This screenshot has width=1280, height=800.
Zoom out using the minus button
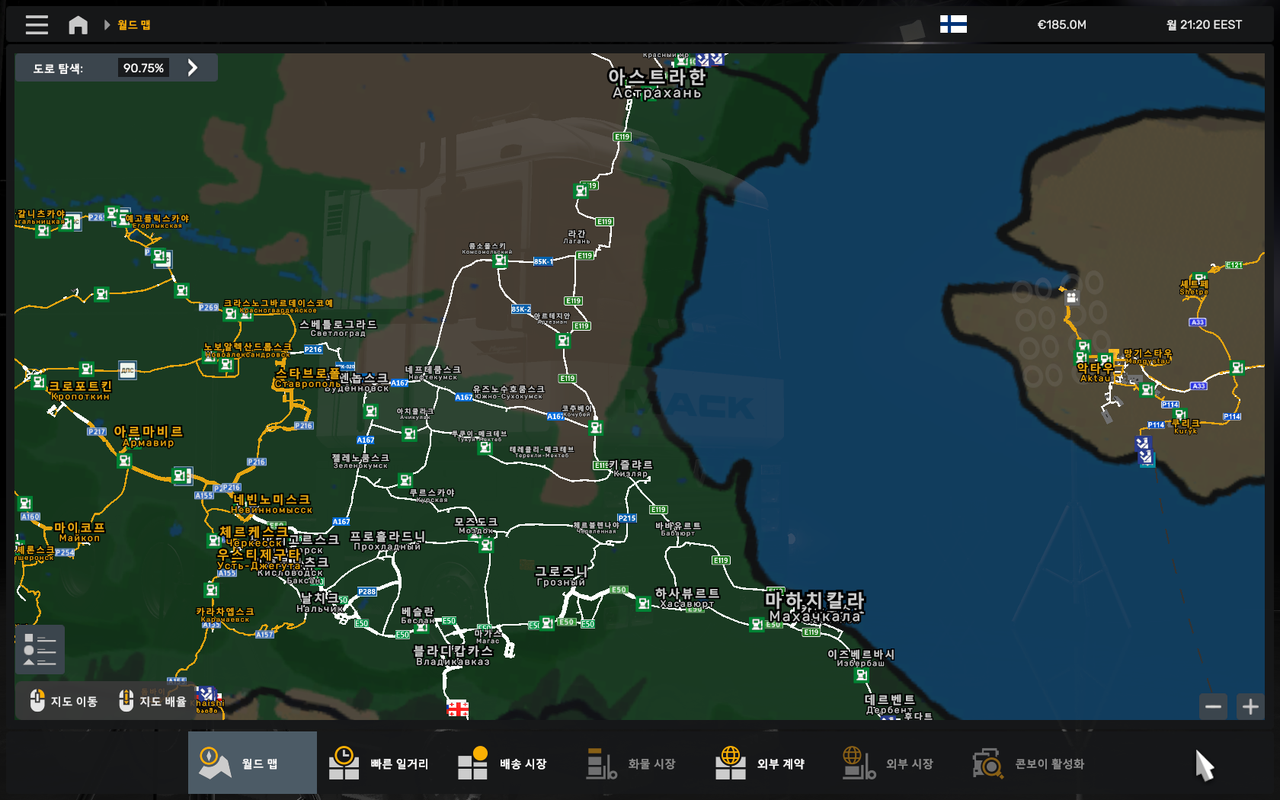click(1213, 706)
